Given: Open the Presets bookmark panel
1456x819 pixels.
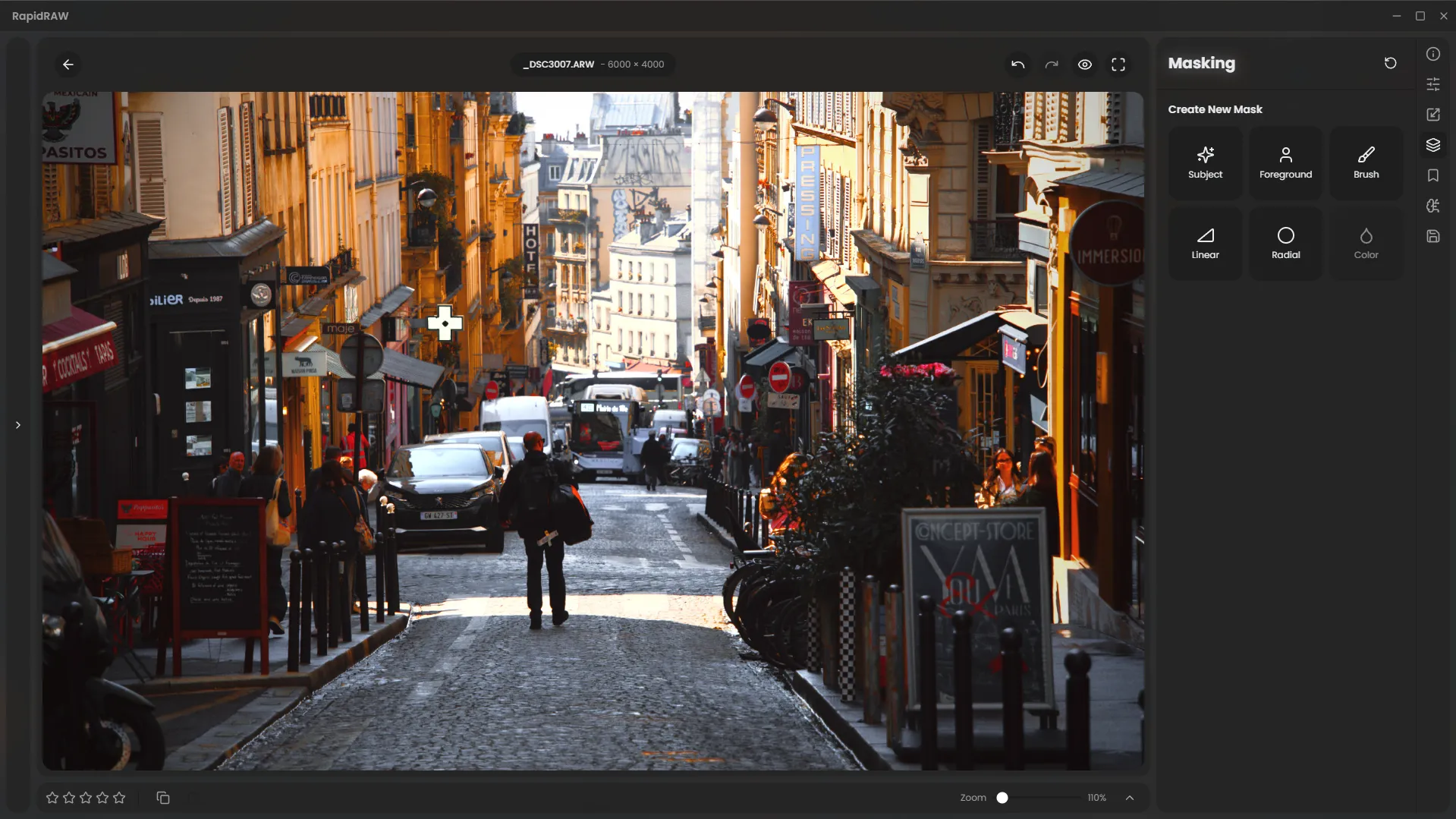Looking at the screenshot, I should coord(1432,175).
